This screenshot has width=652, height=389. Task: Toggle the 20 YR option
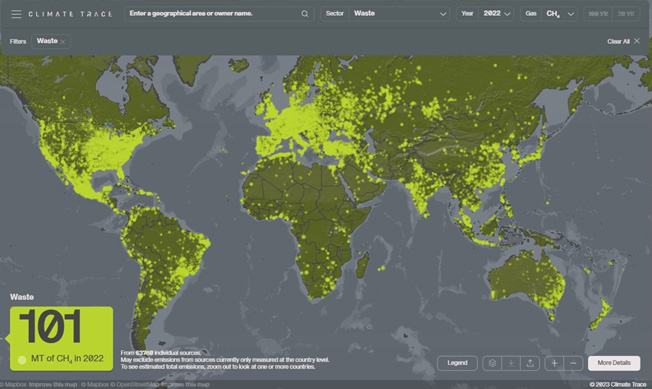coord(626,14)
